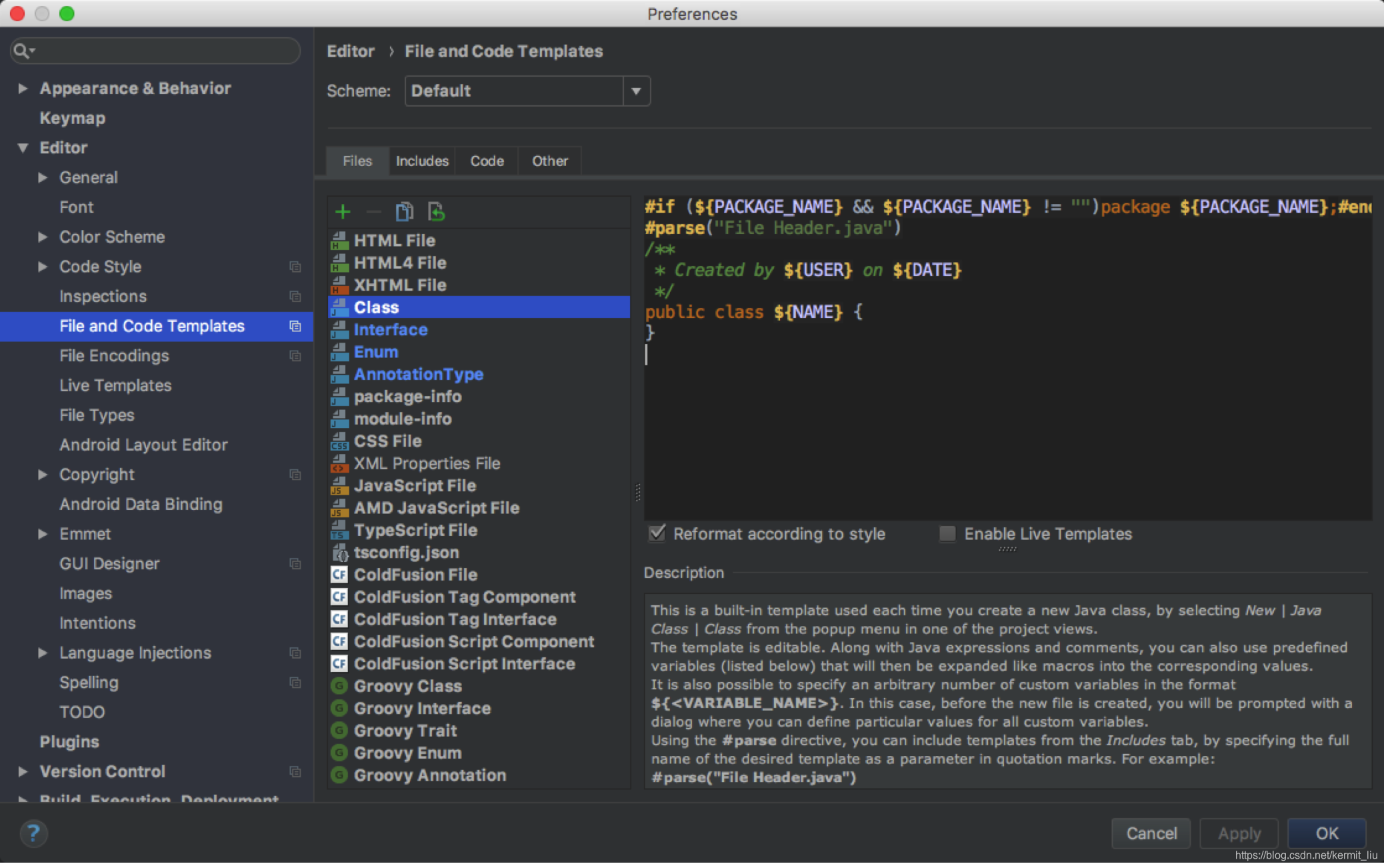1384x868 pixels.
Task: Switch to the Includes tab
Action: [x=422, y=161]
